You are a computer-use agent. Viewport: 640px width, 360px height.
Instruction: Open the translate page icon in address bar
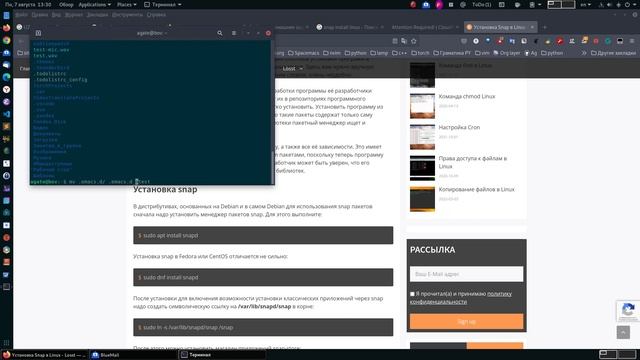coord(404,41)
